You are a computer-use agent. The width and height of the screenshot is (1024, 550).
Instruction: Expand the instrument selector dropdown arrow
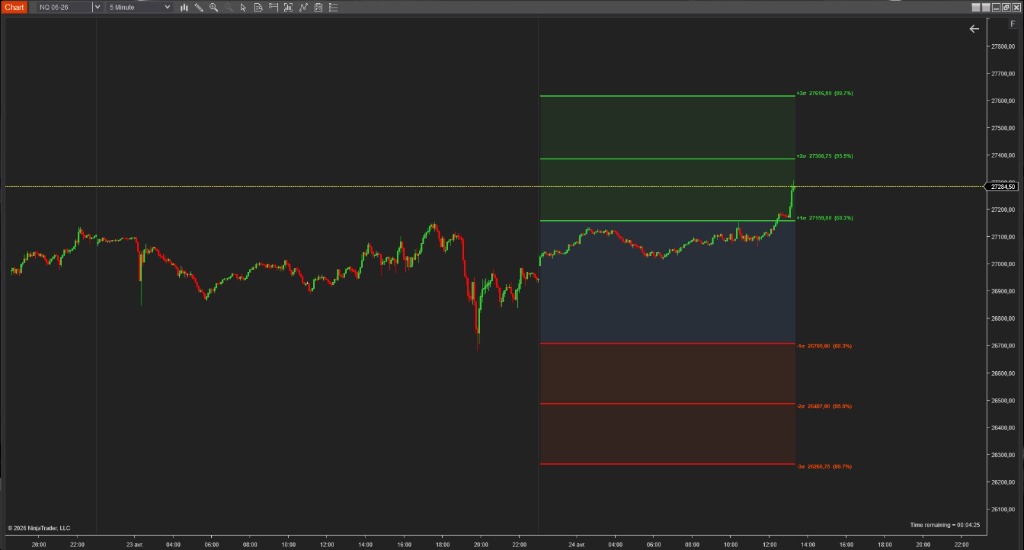(x=96, y=7)
